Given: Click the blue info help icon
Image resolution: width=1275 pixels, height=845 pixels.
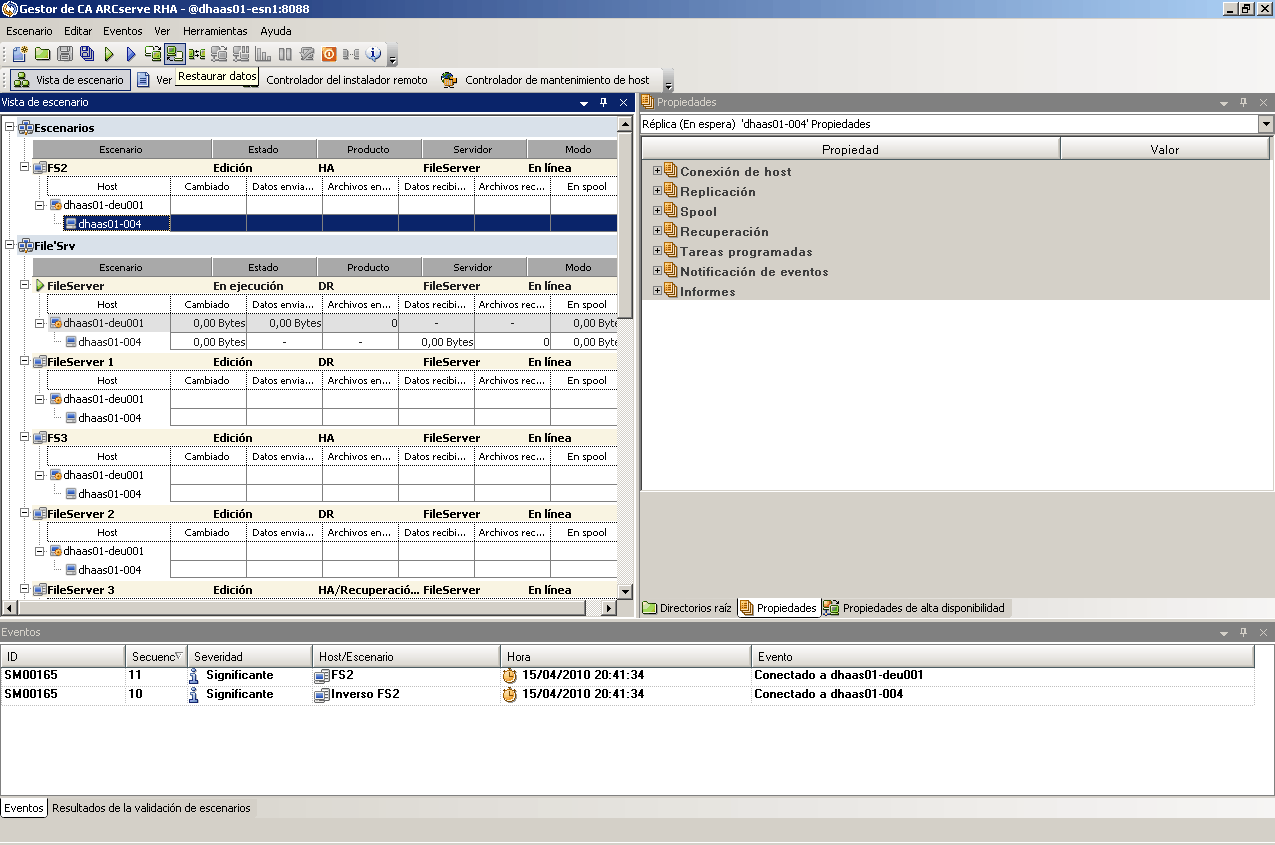Looking at the screenshot, I should click(x=374, y=54).
